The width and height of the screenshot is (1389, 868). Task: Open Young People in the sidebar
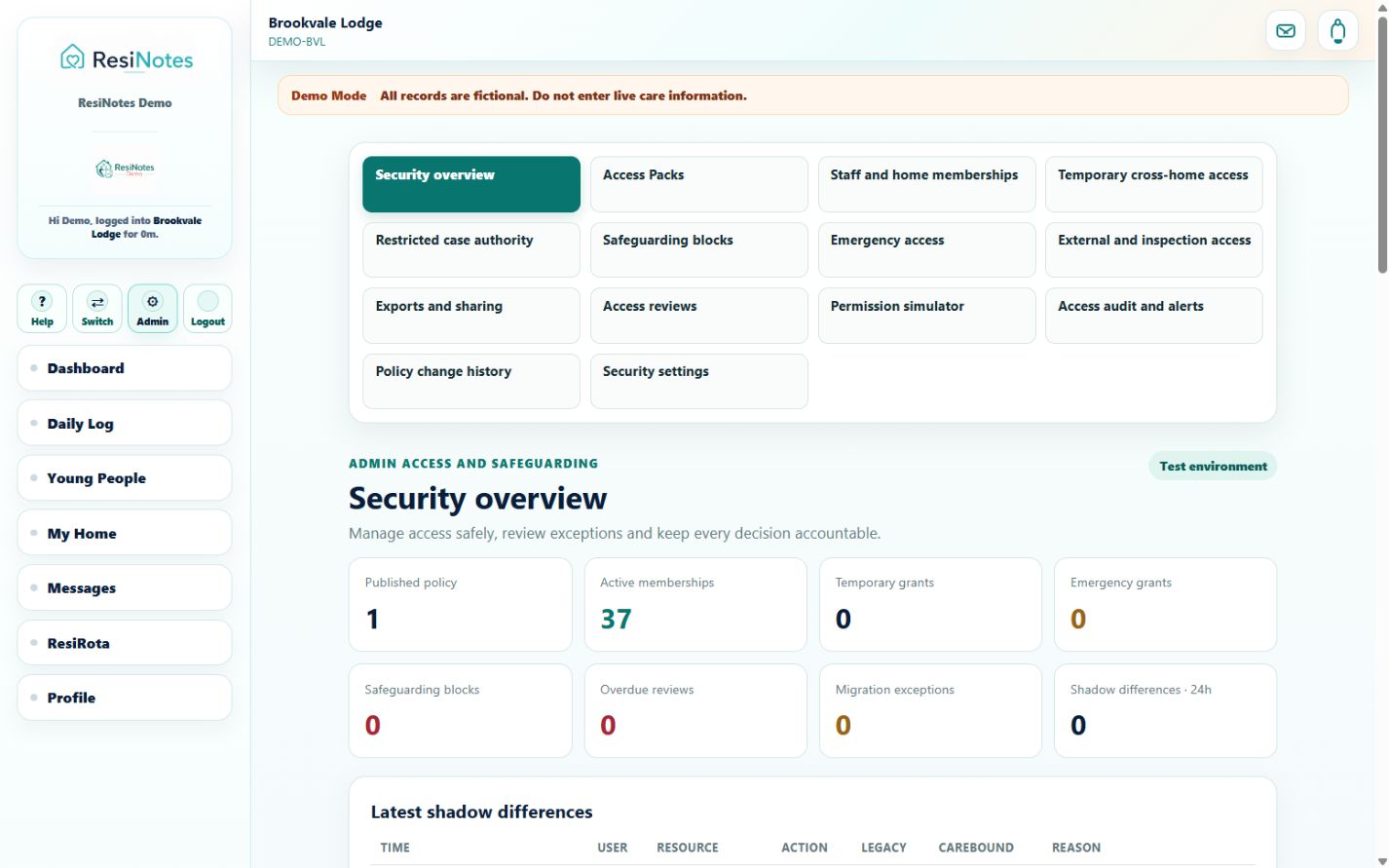point(125,478)
